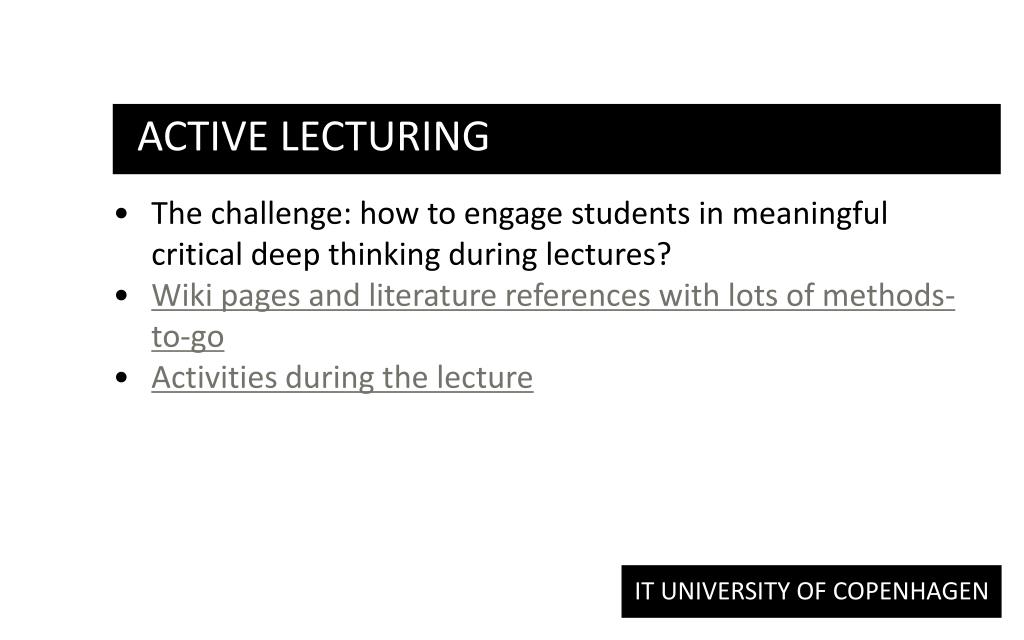This screenshot has width=1024, height=640.
Task: Click the word 'literature' in the wiki link
Action: point(432,295)
